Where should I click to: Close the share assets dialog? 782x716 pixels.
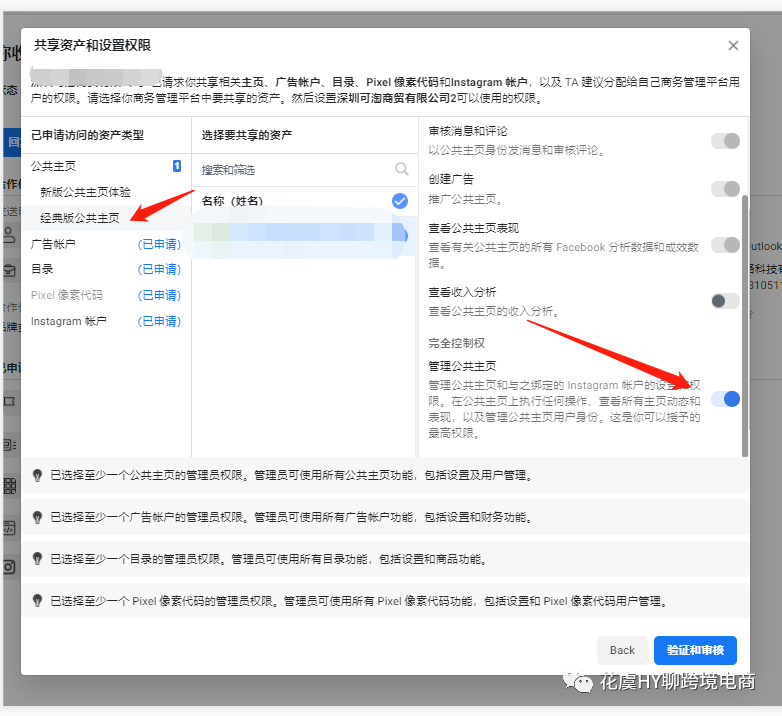coord(733,46)
